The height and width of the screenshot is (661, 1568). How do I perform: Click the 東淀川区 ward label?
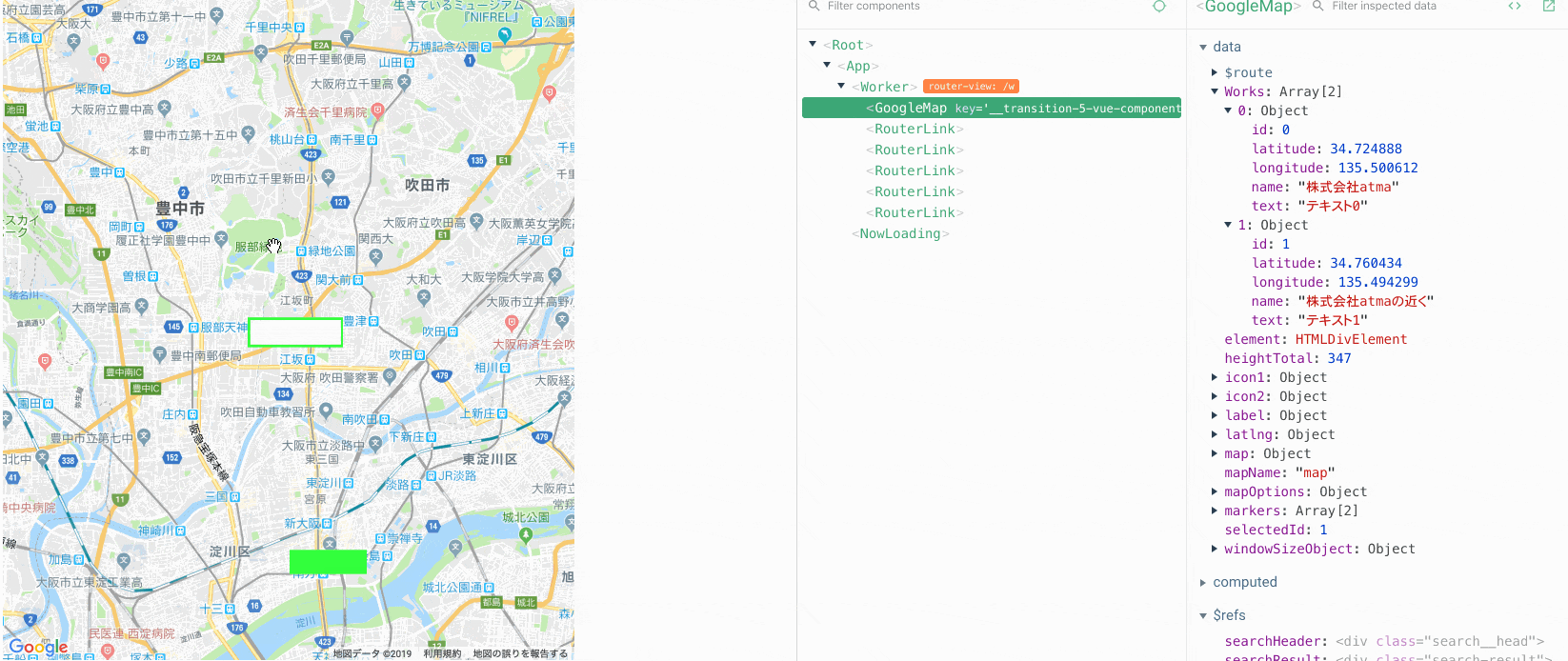(x=490, y=459)
